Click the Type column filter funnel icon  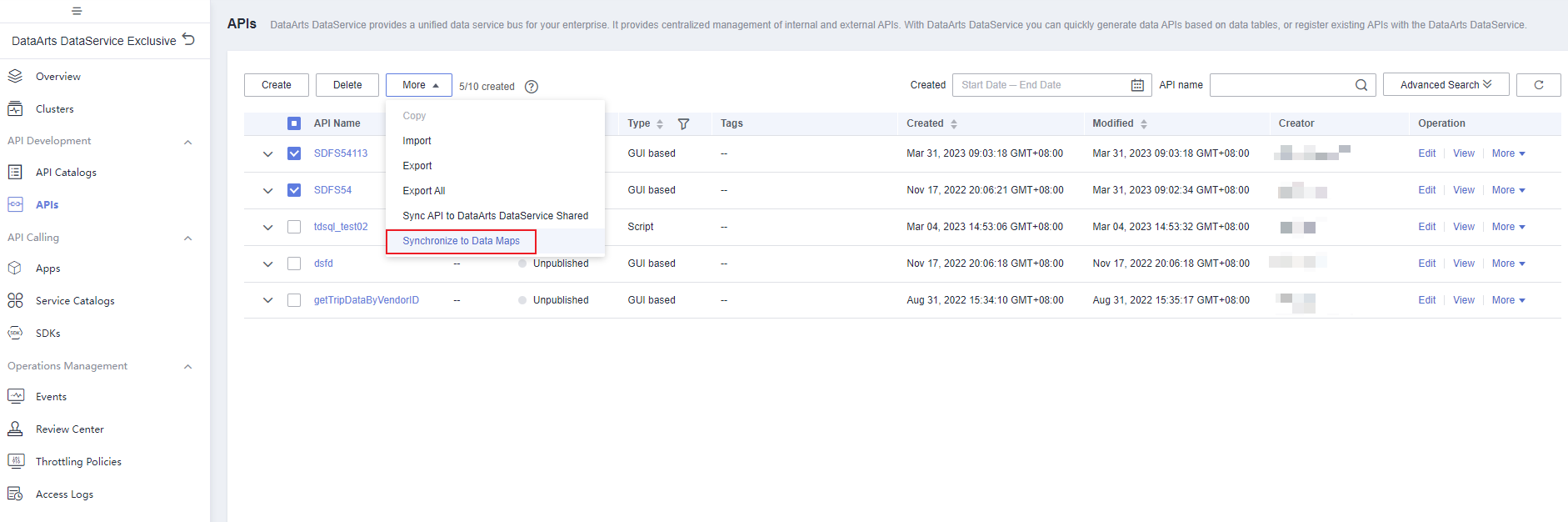point(683,123)
